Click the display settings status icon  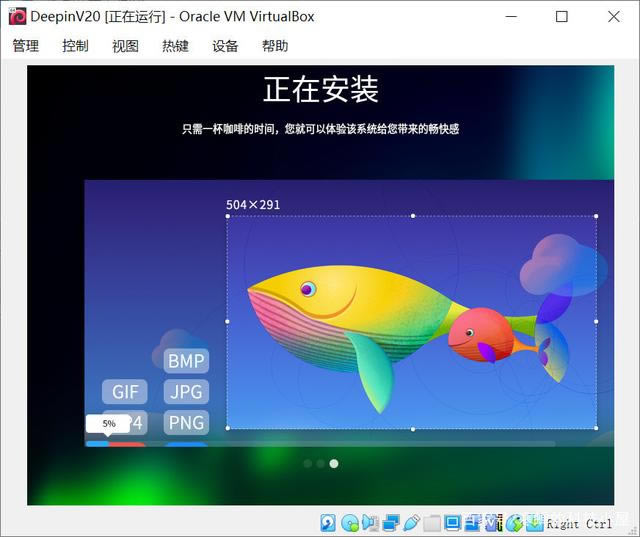coord(453,523)
